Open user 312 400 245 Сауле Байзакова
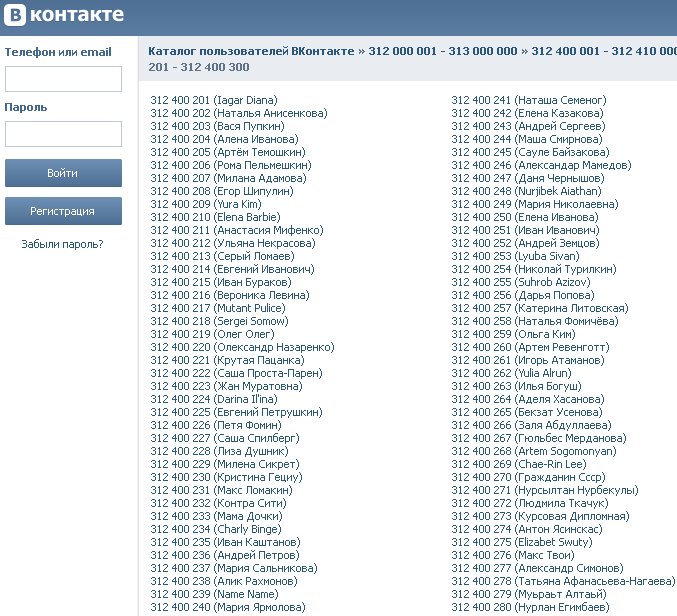This screenshot has height=616, width=677. pyautogui.click(x=530, y=152)
